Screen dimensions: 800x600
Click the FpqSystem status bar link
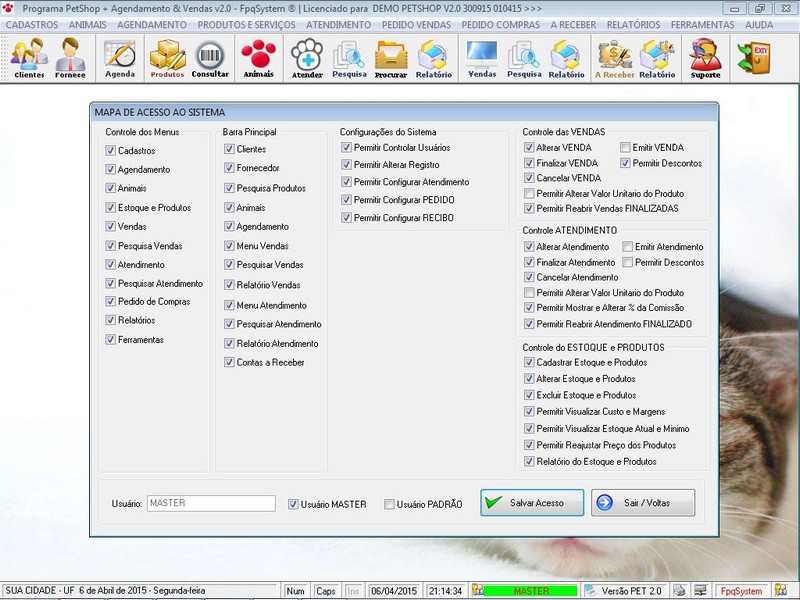pos(741,591)
